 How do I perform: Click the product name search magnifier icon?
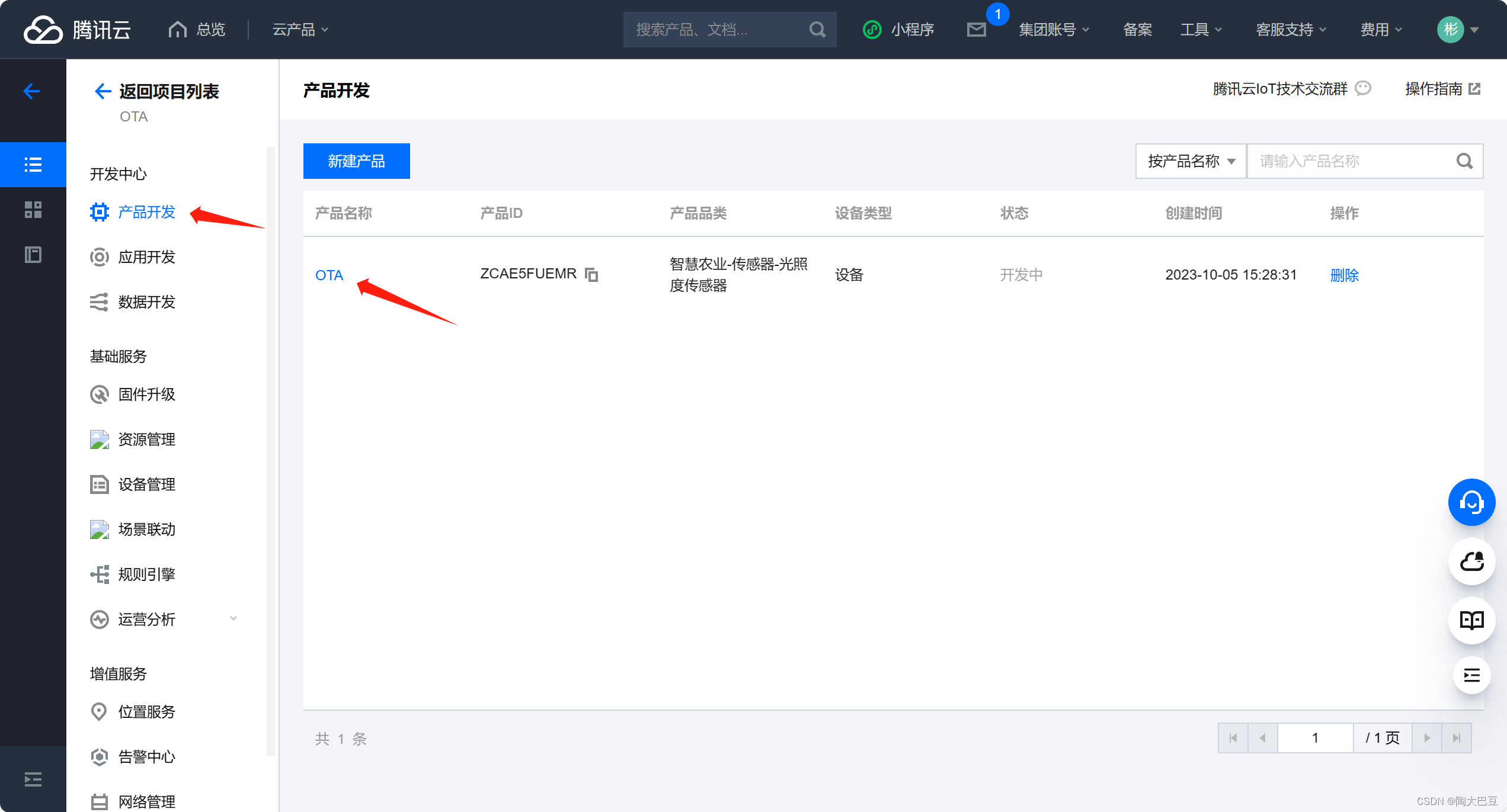point(1464,161)
